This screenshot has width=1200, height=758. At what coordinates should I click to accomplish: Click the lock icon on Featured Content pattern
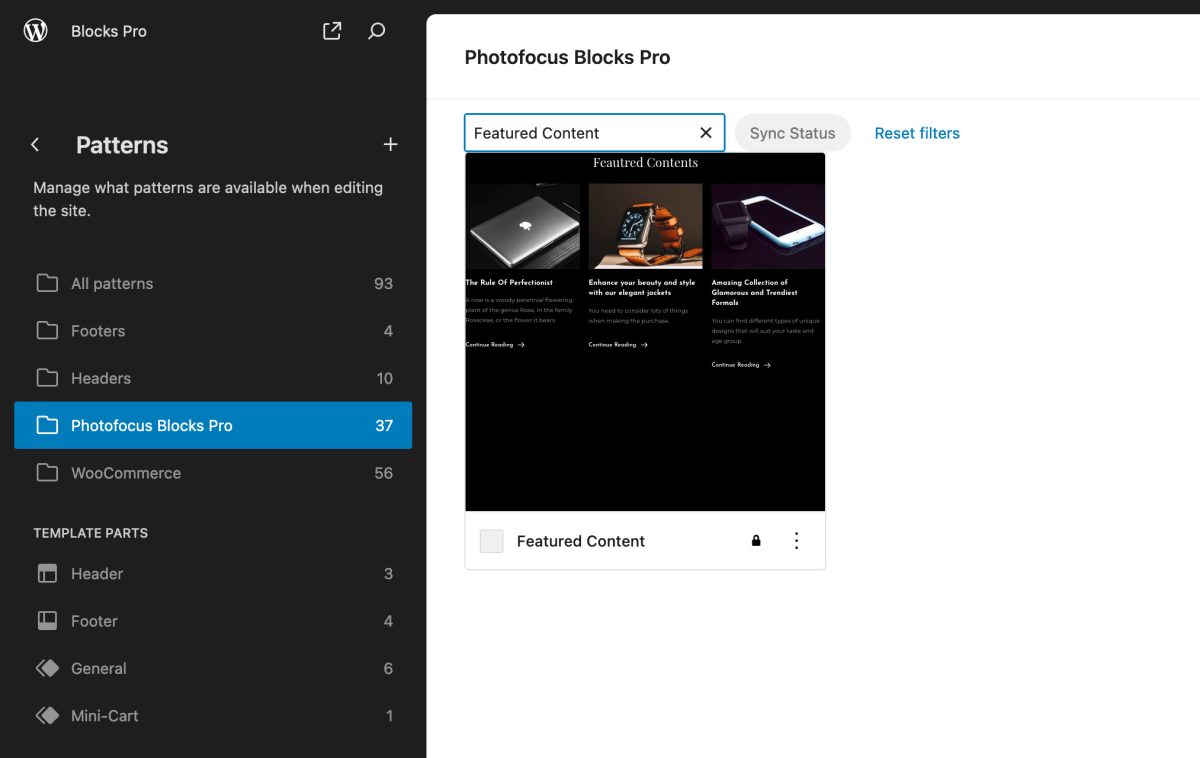pyautogui.click(x=755, y=540)
